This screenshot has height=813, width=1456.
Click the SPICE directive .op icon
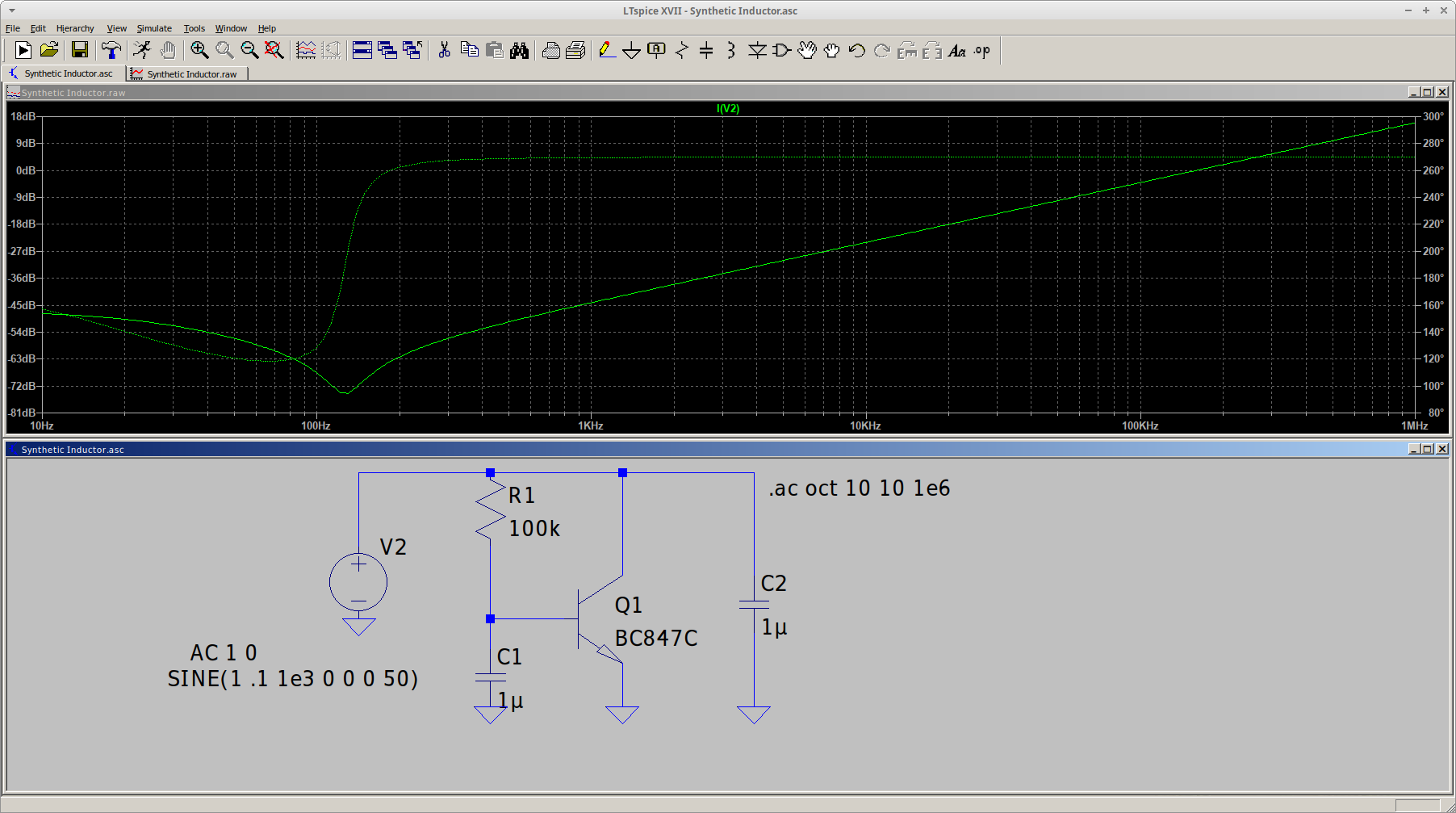(982, 50)
